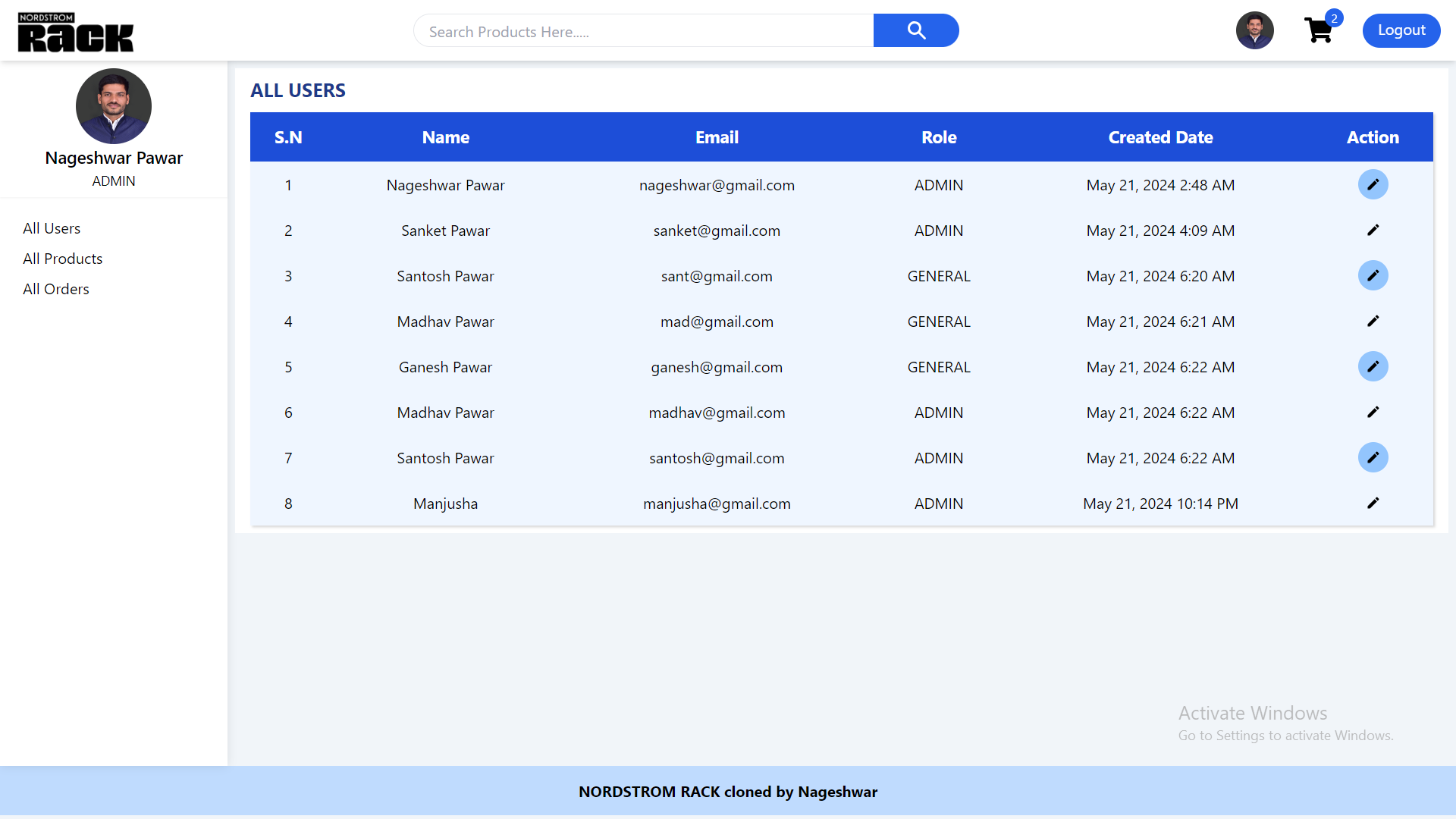Click date May 21, 2024 2:48 AM

[1160, 185]
